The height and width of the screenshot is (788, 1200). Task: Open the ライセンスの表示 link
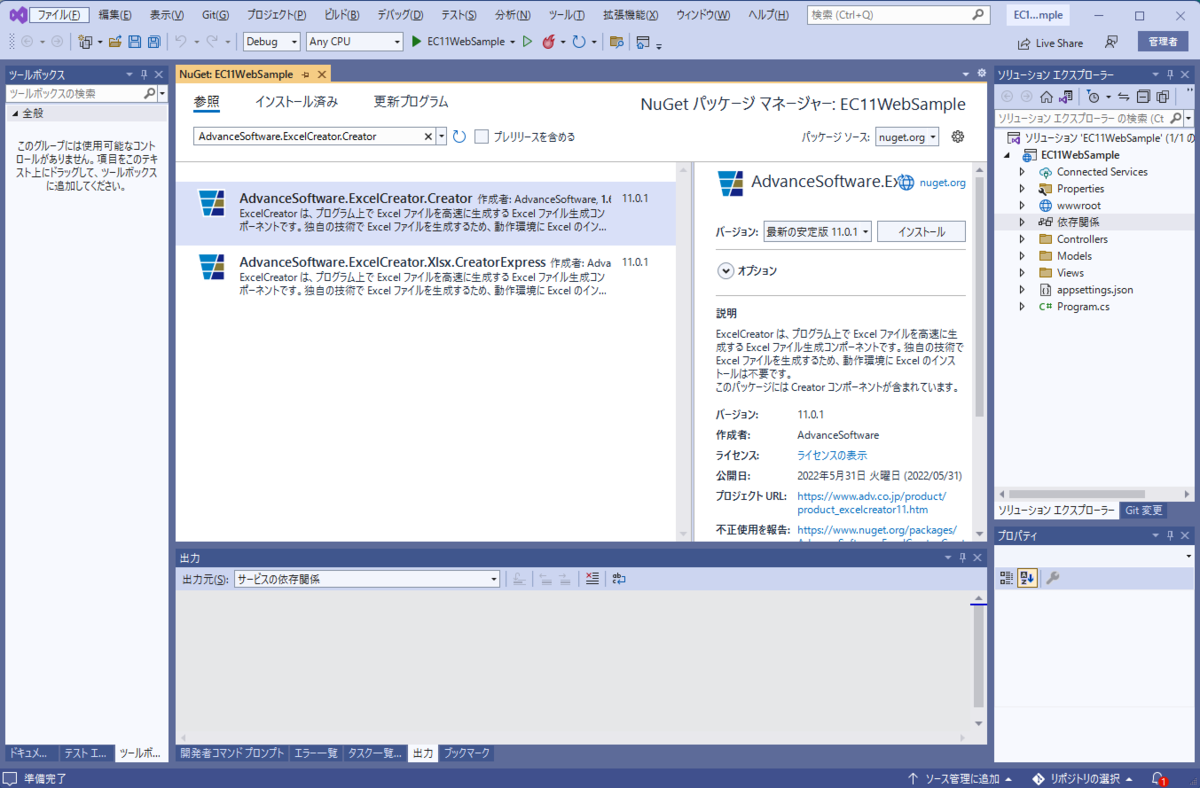pyautogui.click(x=832, y=455)
